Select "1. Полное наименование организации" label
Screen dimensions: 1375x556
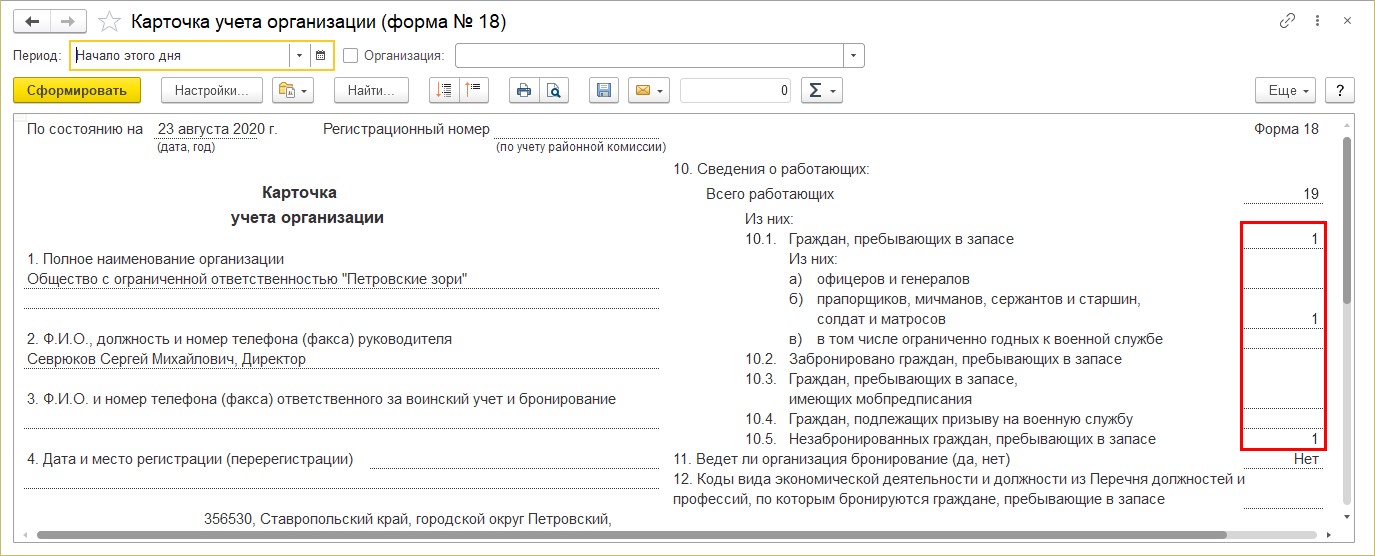tap(156, 259)
